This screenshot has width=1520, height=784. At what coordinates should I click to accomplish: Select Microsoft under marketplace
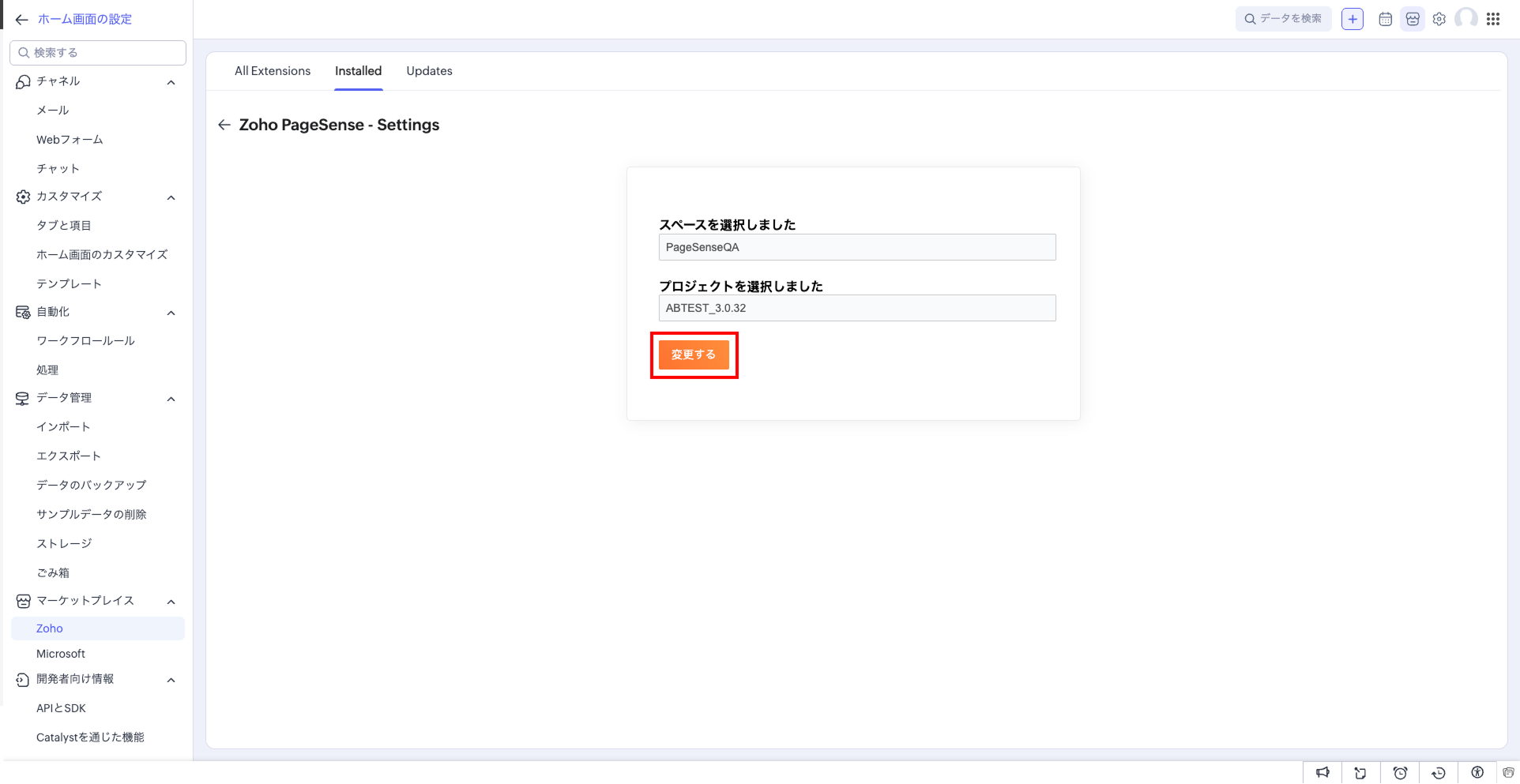coord(61,654)
